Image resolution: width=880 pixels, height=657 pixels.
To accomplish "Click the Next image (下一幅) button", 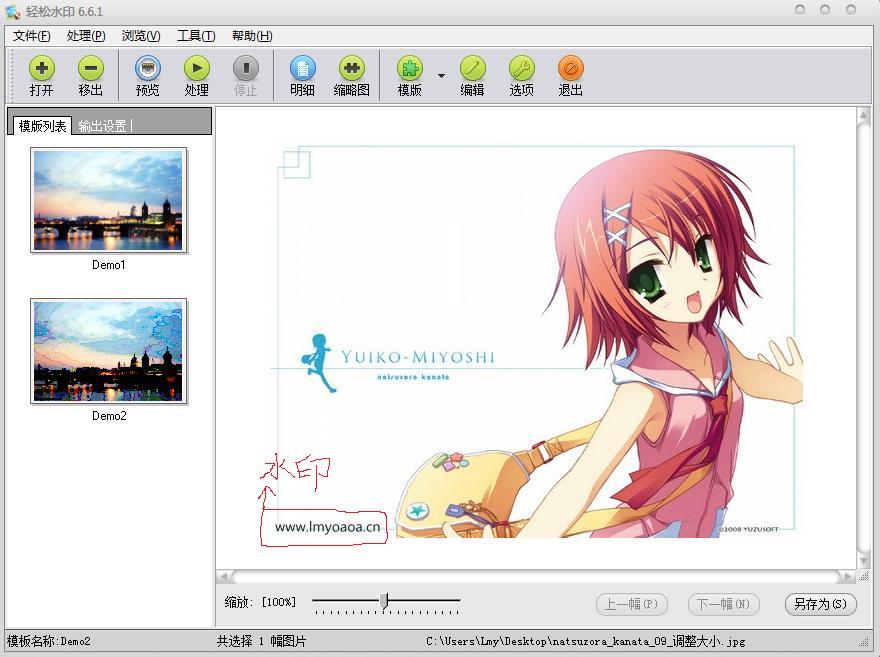I will click(x=723, y=604).
